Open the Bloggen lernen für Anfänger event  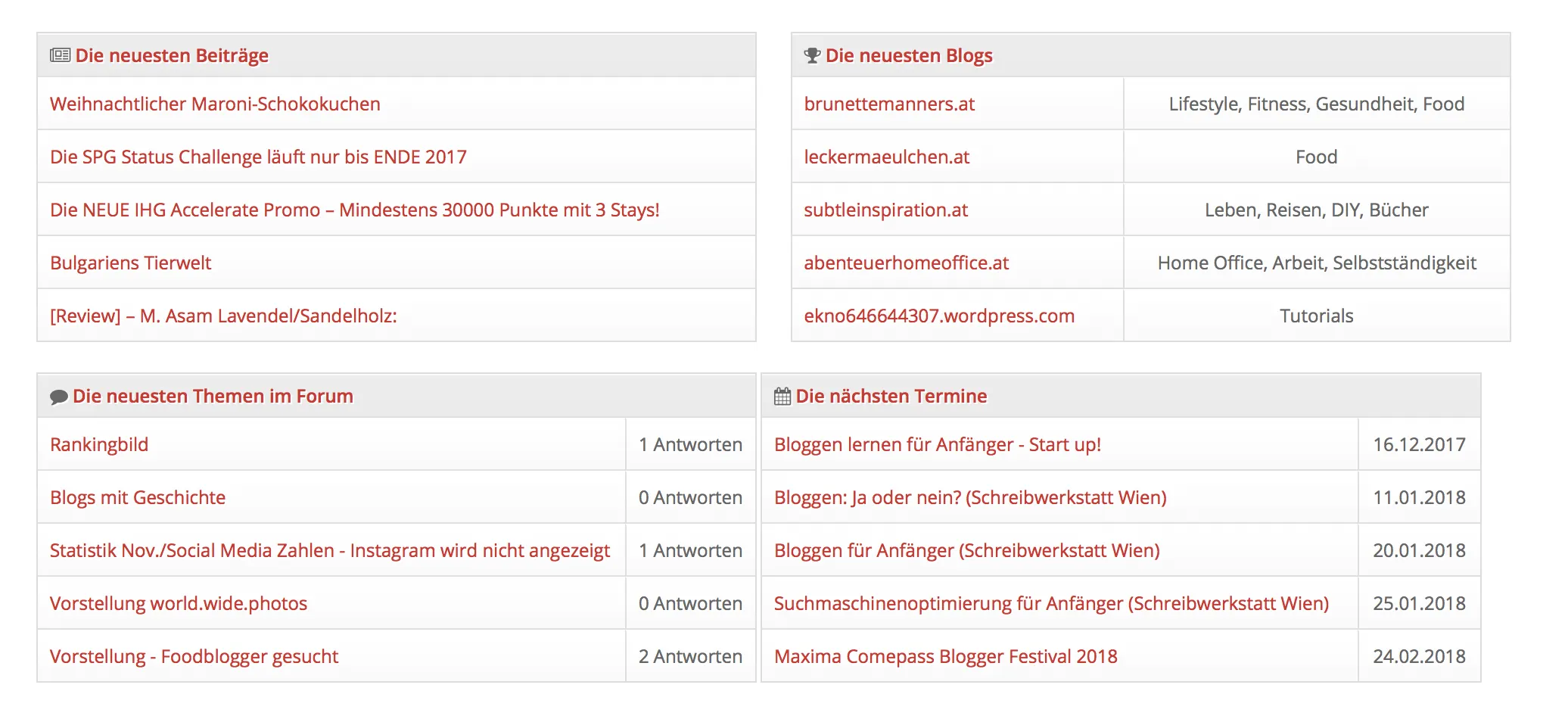point(937,444)
